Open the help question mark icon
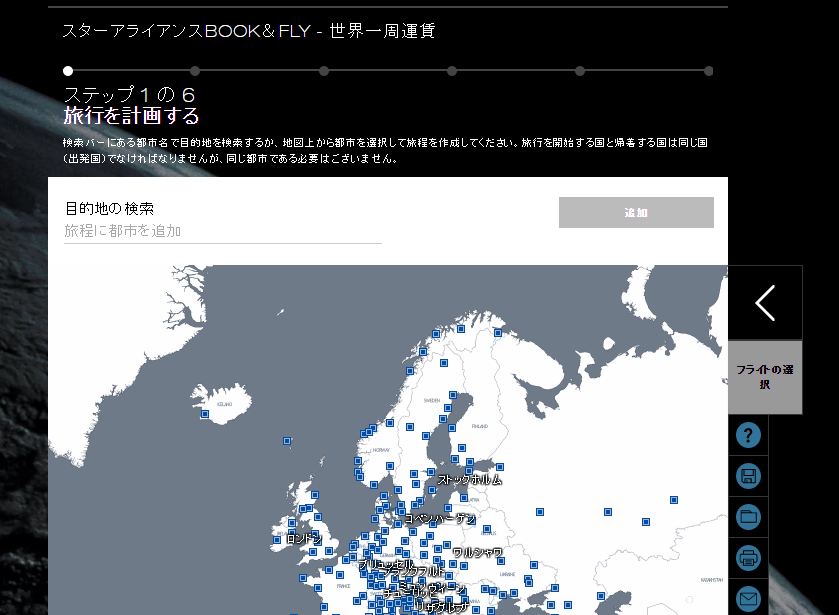 tap(748, 435)
